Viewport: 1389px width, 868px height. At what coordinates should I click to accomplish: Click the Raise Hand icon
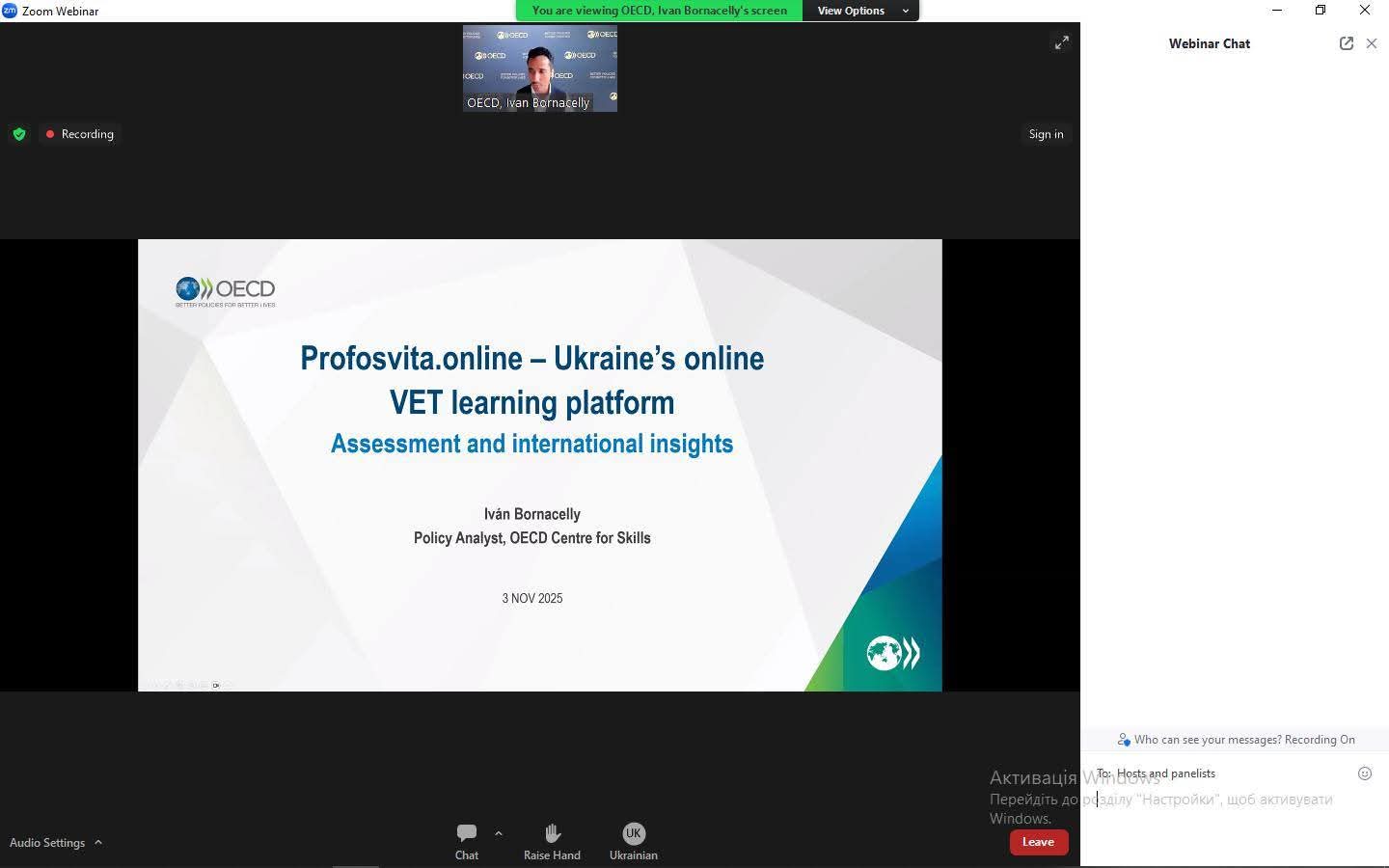[552, 833]
